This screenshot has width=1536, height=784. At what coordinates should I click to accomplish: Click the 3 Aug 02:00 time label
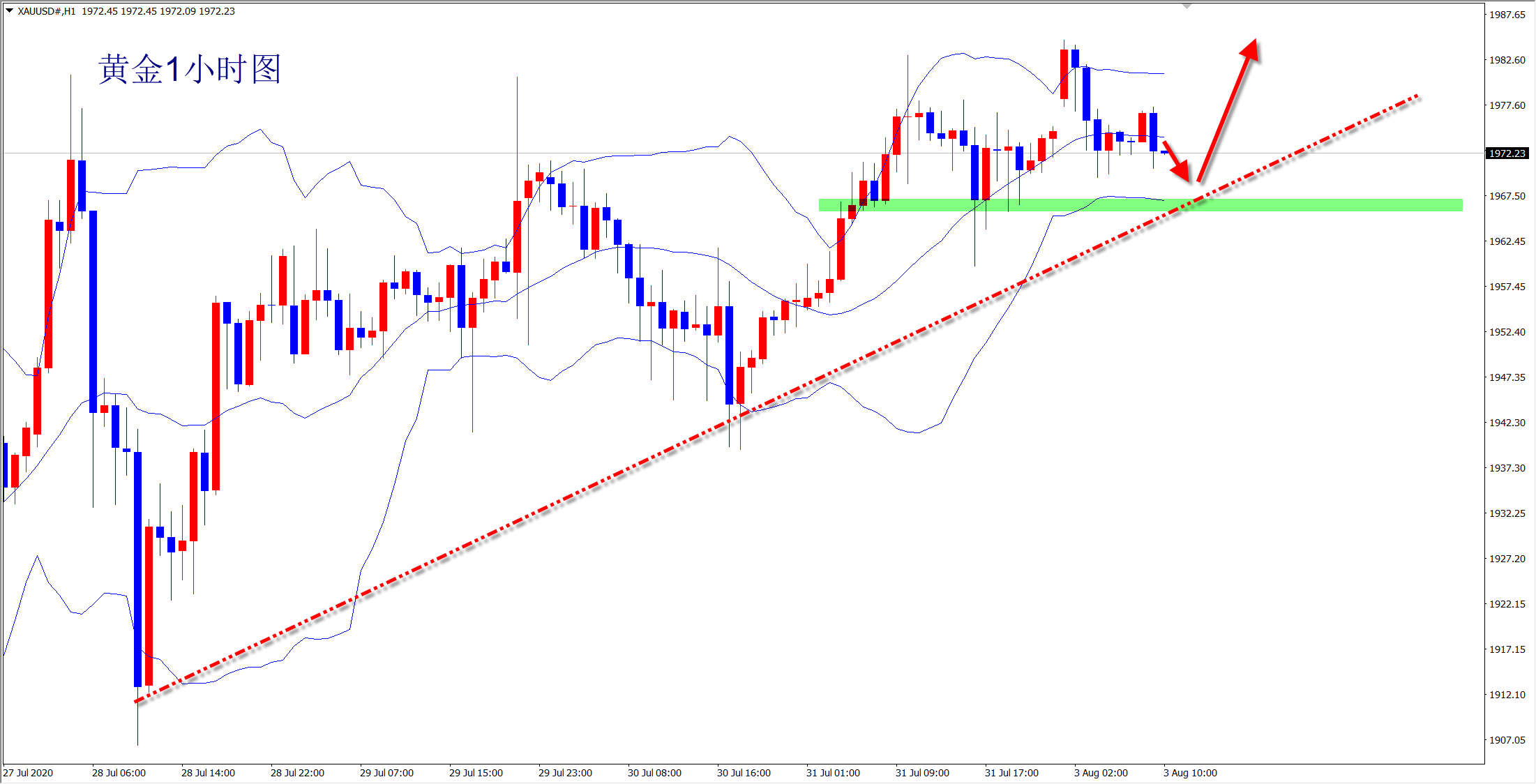(1101, 773)
